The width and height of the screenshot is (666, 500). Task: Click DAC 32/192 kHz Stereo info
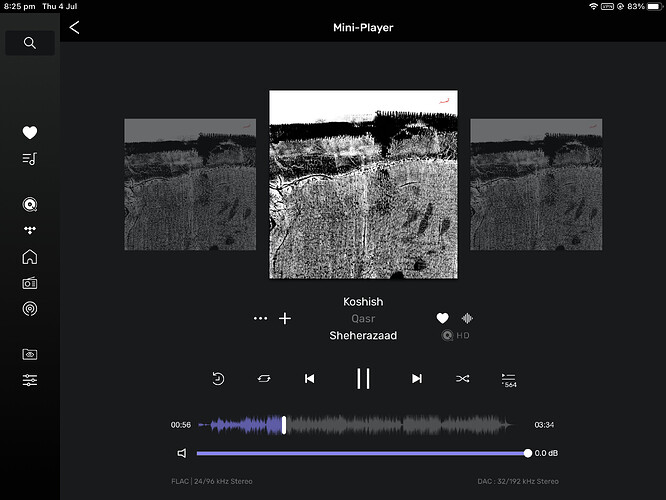[x=518, y=481]
